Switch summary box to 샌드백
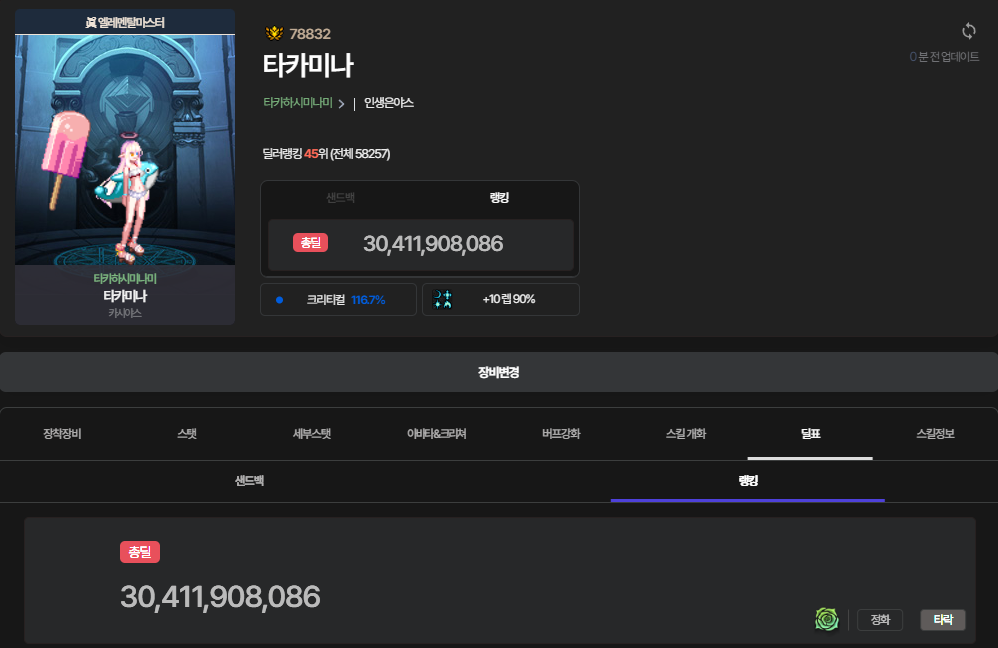Viewport: 998px width, 648px height. tap(340, 198)
